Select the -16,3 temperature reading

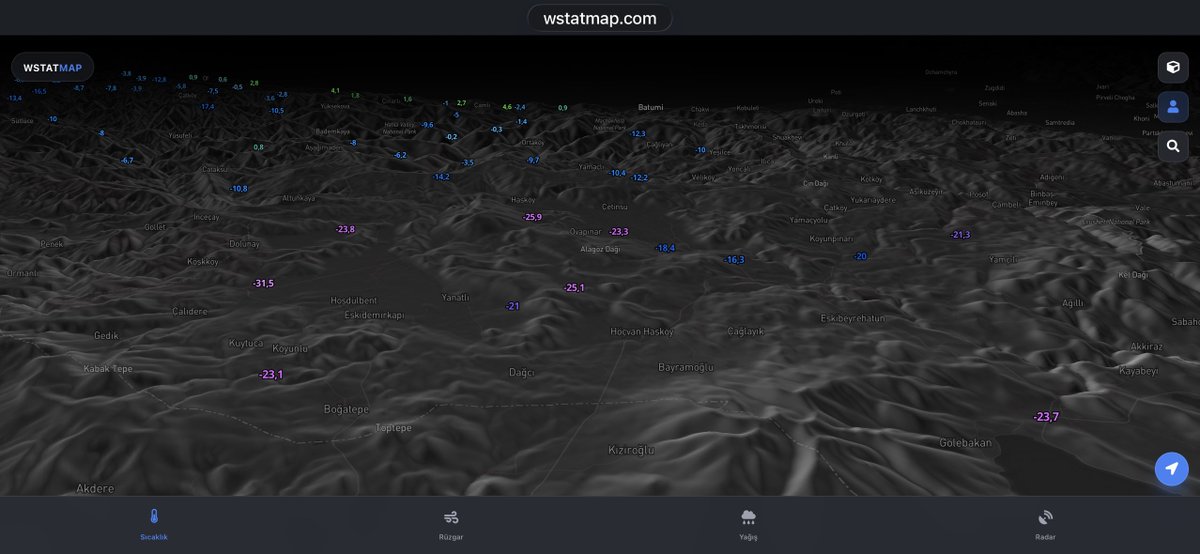tap(734, 260)
